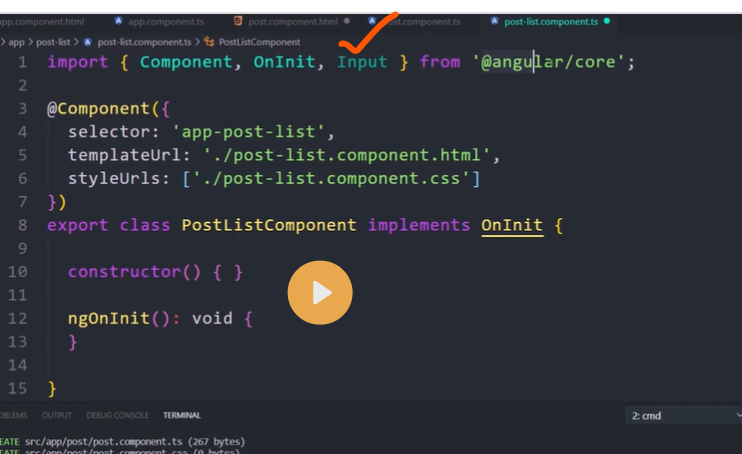Viewport: 742px width, 454px height.
Task: Play the video using the orange play button
Action: [320, 293]
